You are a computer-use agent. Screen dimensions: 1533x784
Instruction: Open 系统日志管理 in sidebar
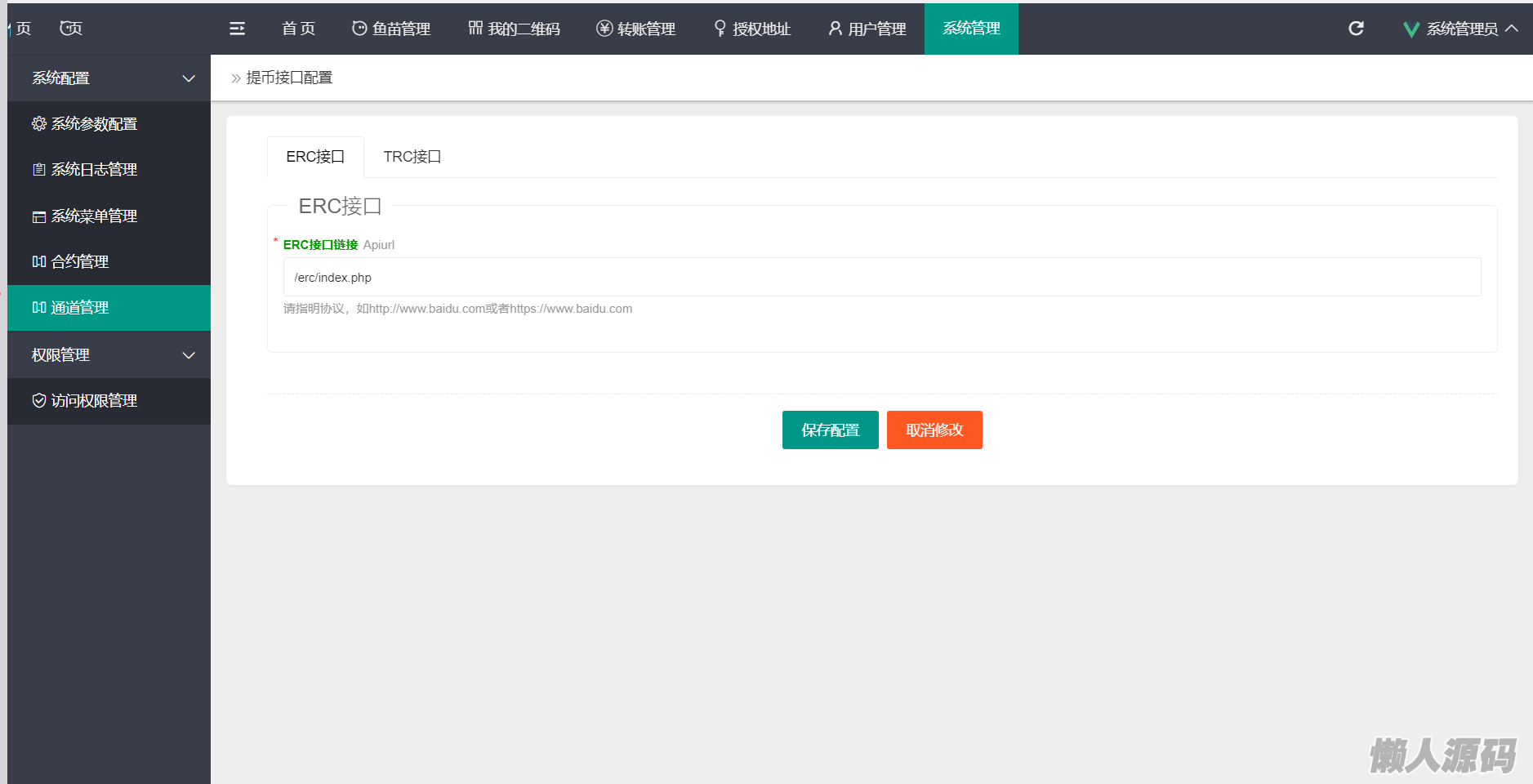click(109, 170)
